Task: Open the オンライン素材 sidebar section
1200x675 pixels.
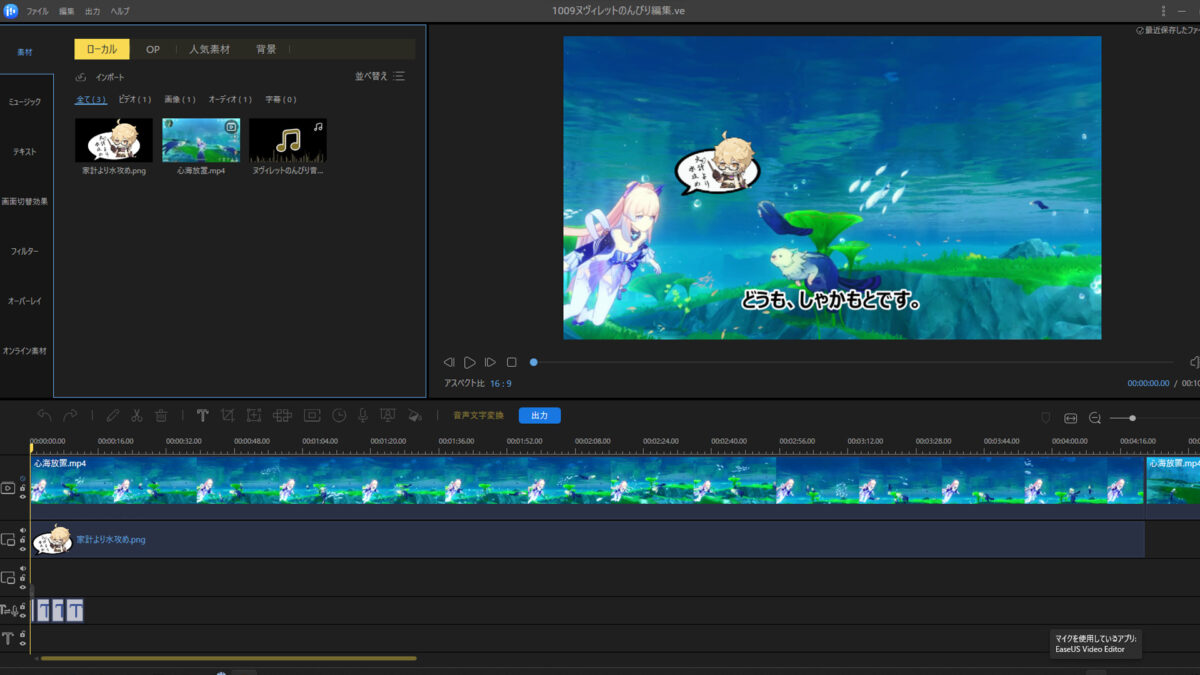Action: 25,351
